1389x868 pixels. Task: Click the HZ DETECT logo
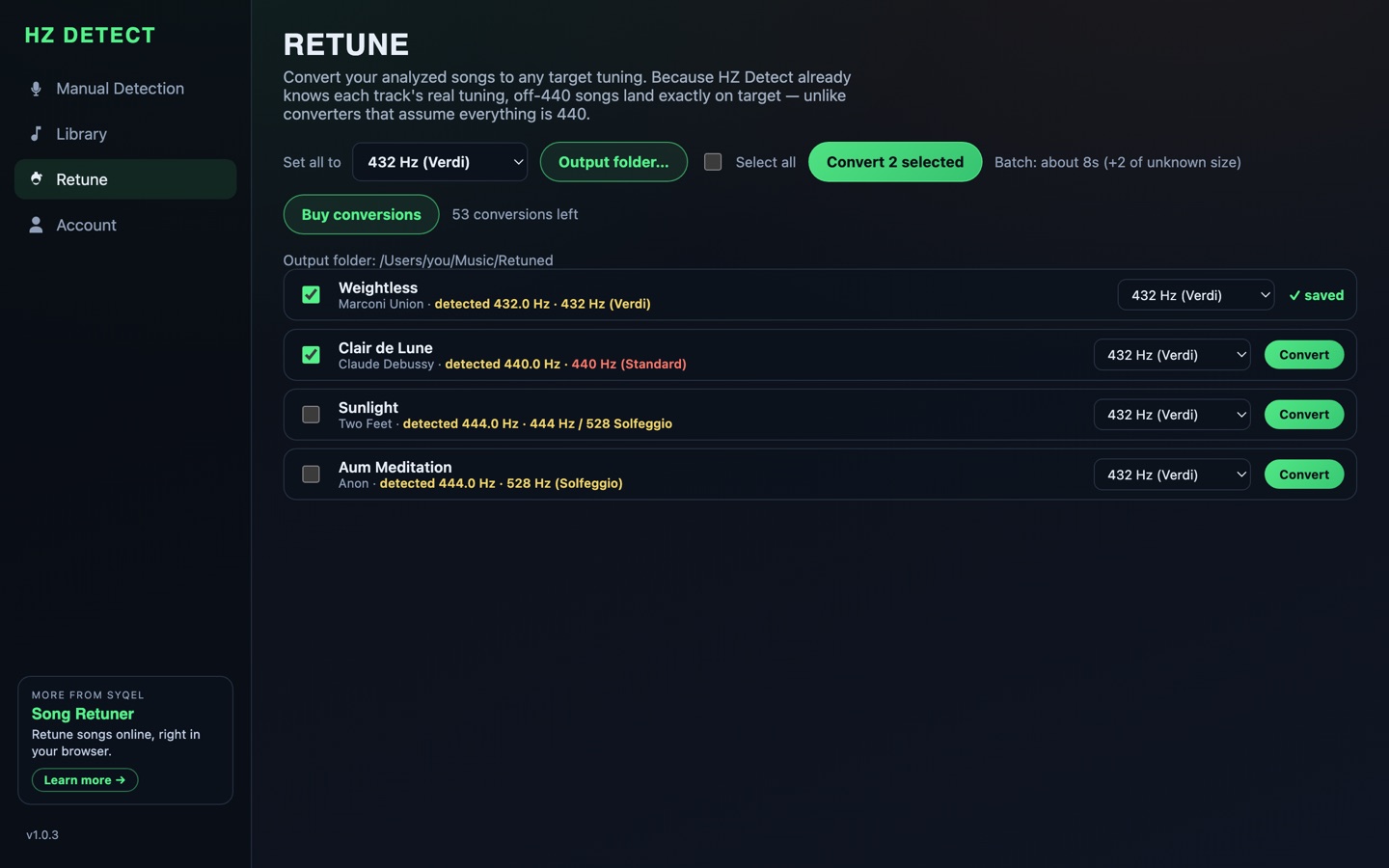90,36
